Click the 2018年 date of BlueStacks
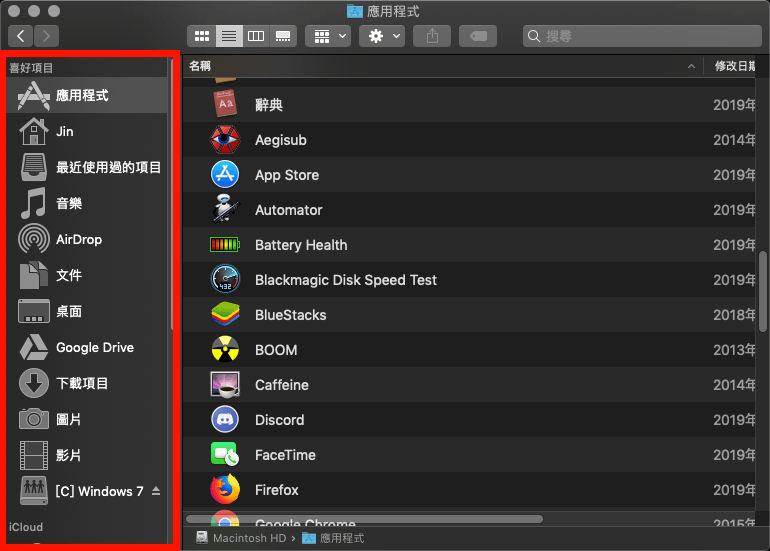Screen dimensions: 770x551 pos(734,315)
